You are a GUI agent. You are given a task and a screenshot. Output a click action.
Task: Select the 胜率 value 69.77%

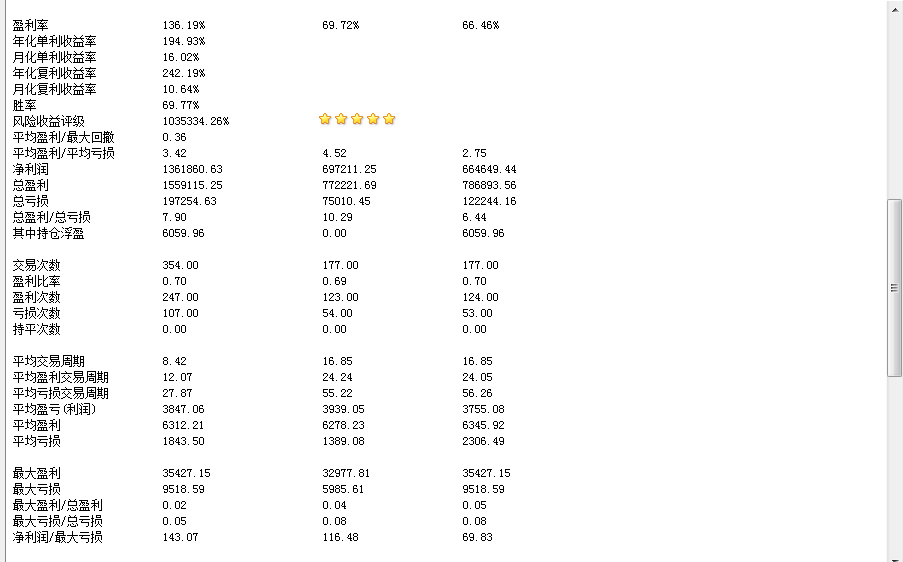181,105
